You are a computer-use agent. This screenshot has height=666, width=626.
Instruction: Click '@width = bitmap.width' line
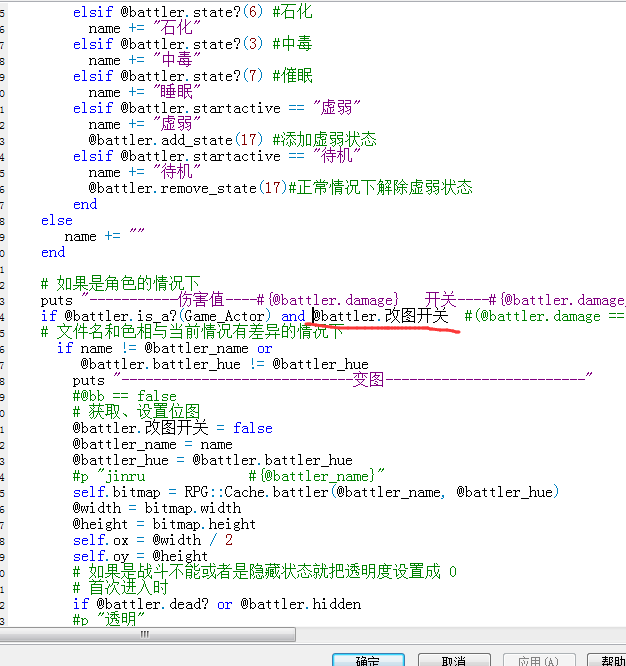[157, 508]
